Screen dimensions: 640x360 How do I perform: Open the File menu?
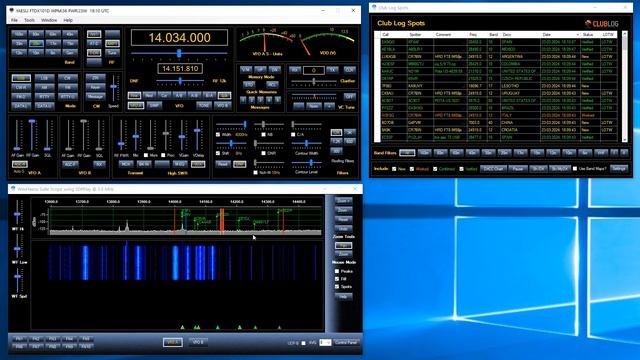(x=14, y=20)
